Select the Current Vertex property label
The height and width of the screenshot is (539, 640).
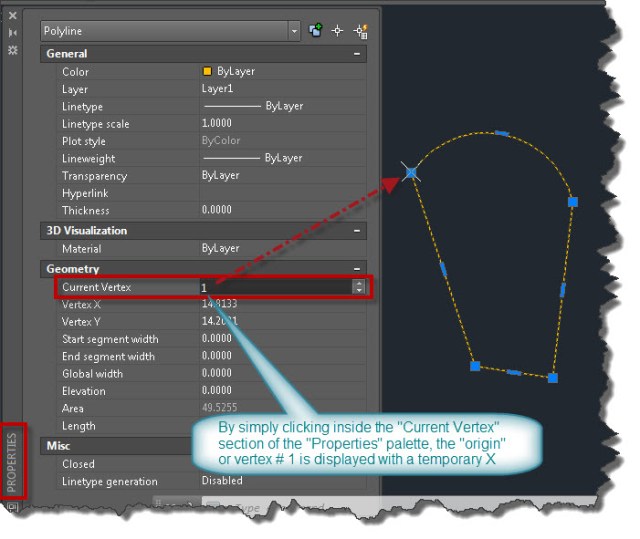[x=96, y=287]
